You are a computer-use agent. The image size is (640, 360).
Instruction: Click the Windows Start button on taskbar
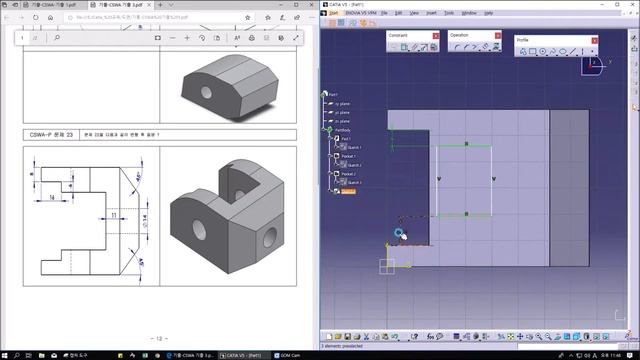click(x=5, y=356)
